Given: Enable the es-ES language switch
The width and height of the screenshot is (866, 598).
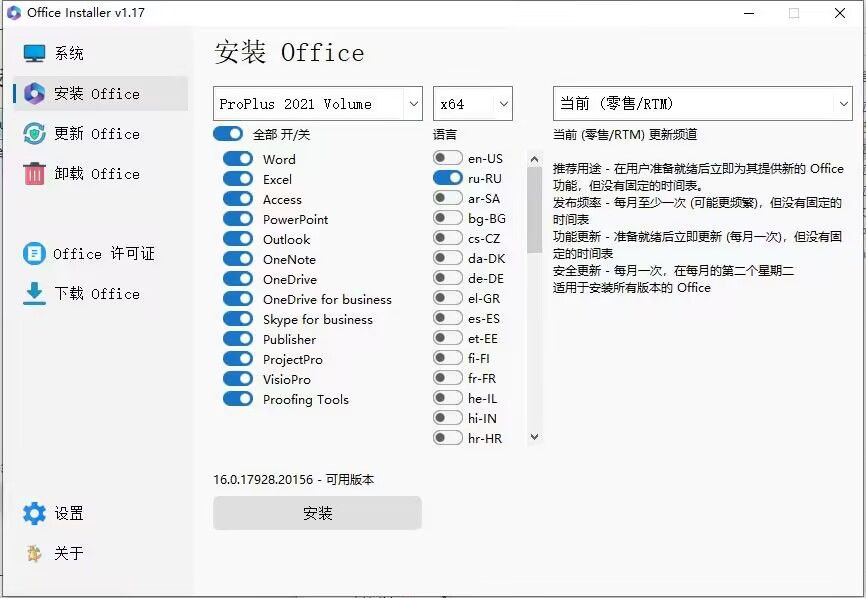Looking at the screenshot, I should [447, 318].
